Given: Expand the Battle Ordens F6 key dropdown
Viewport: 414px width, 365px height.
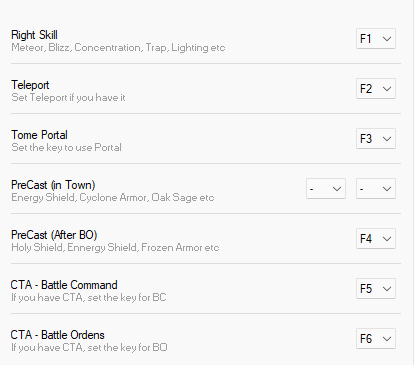Looking at the screenshot, I should coord(376,339).
